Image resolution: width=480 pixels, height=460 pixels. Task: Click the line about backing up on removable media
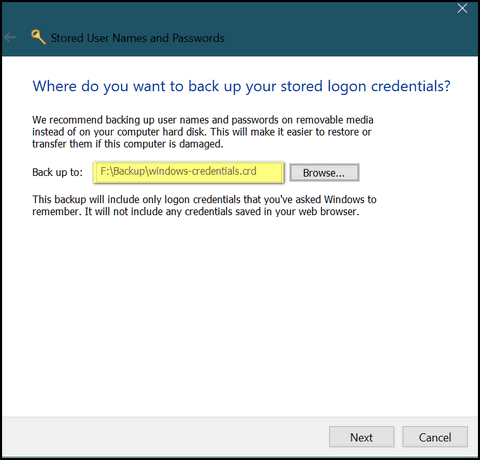[x=203, y=120]
